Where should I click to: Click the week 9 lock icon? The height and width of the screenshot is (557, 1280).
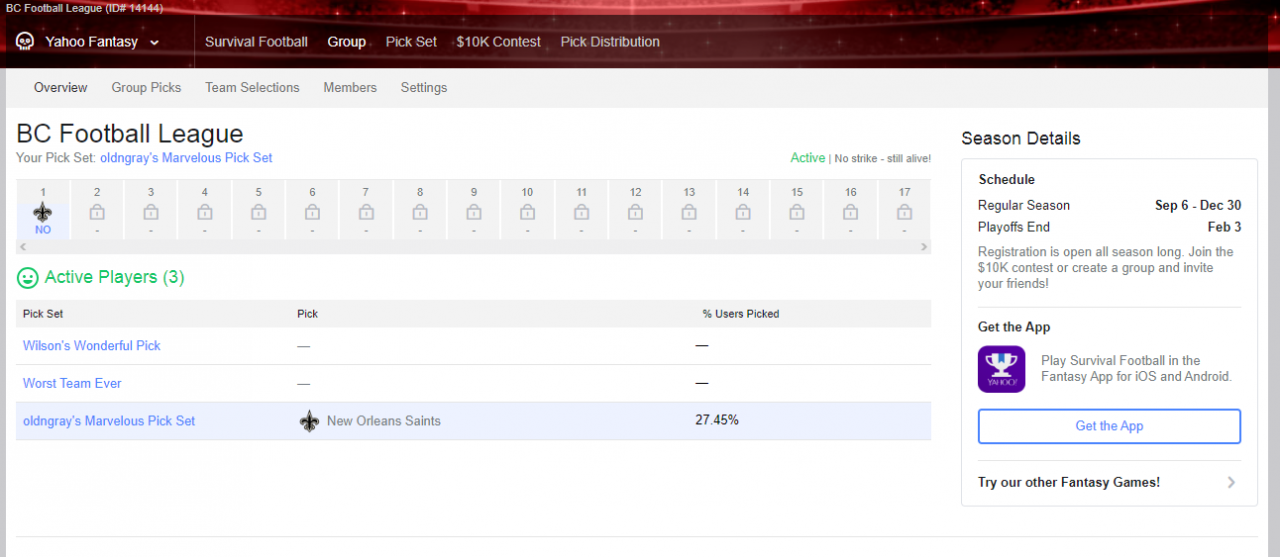coord(474,212)
